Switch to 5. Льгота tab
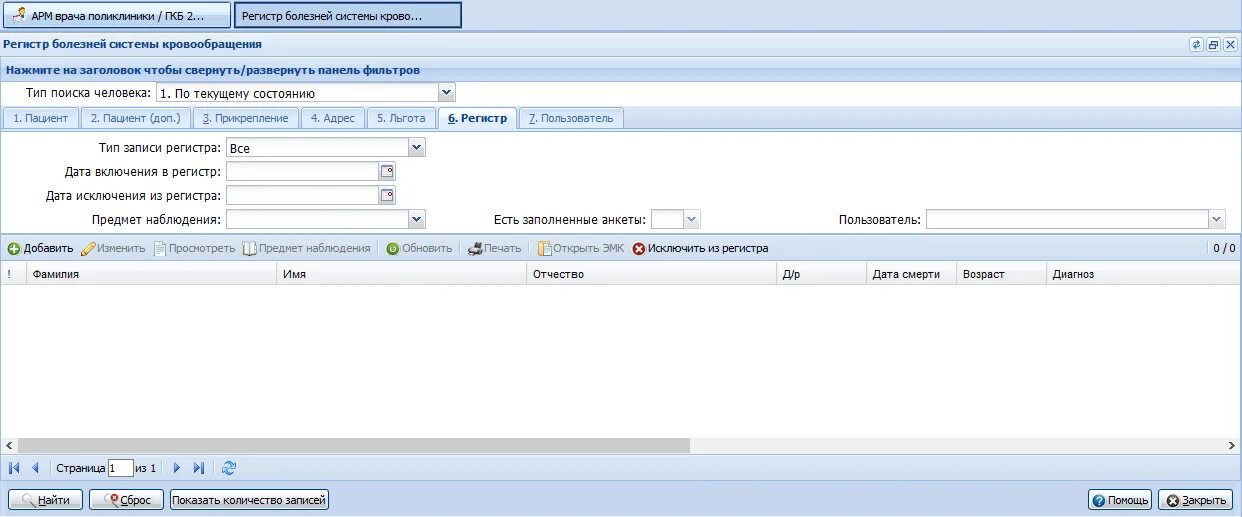 coord(401,118)
